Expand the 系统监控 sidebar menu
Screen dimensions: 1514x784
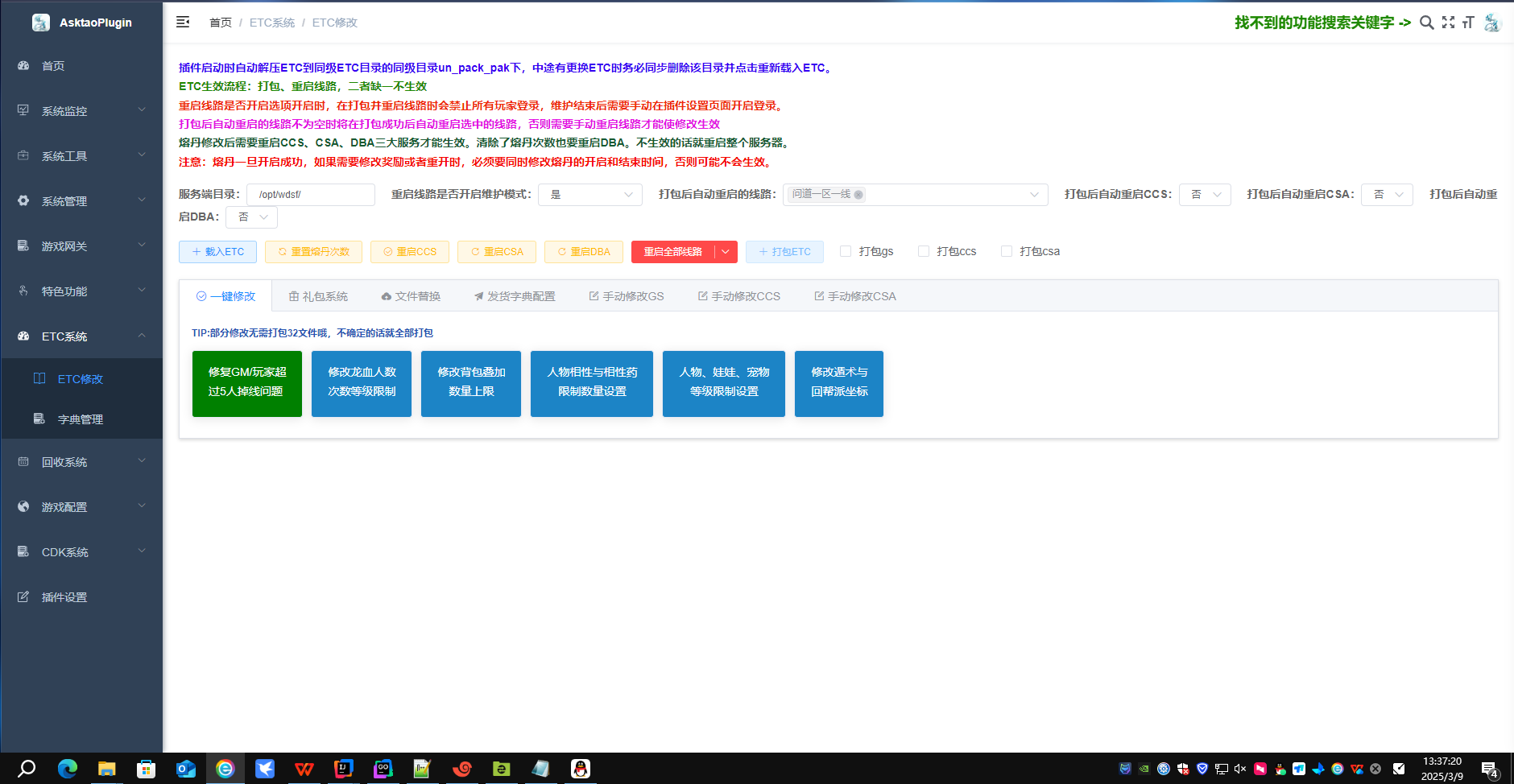point(81,111)
